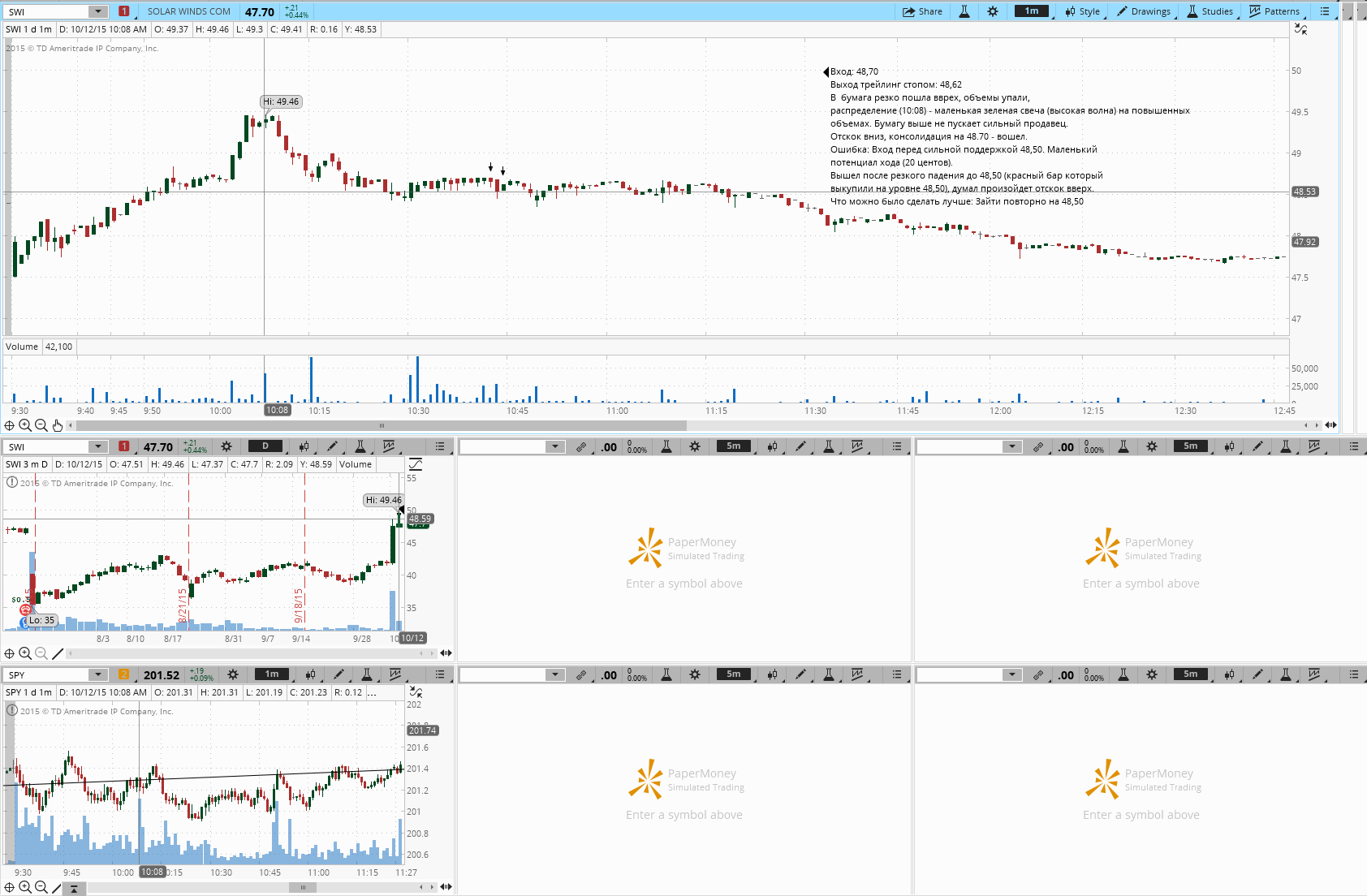Expand the SWI symbol dropdown in the main chart
The height and width of the screenshot is (896, 1367).
(x=98, y=11)
